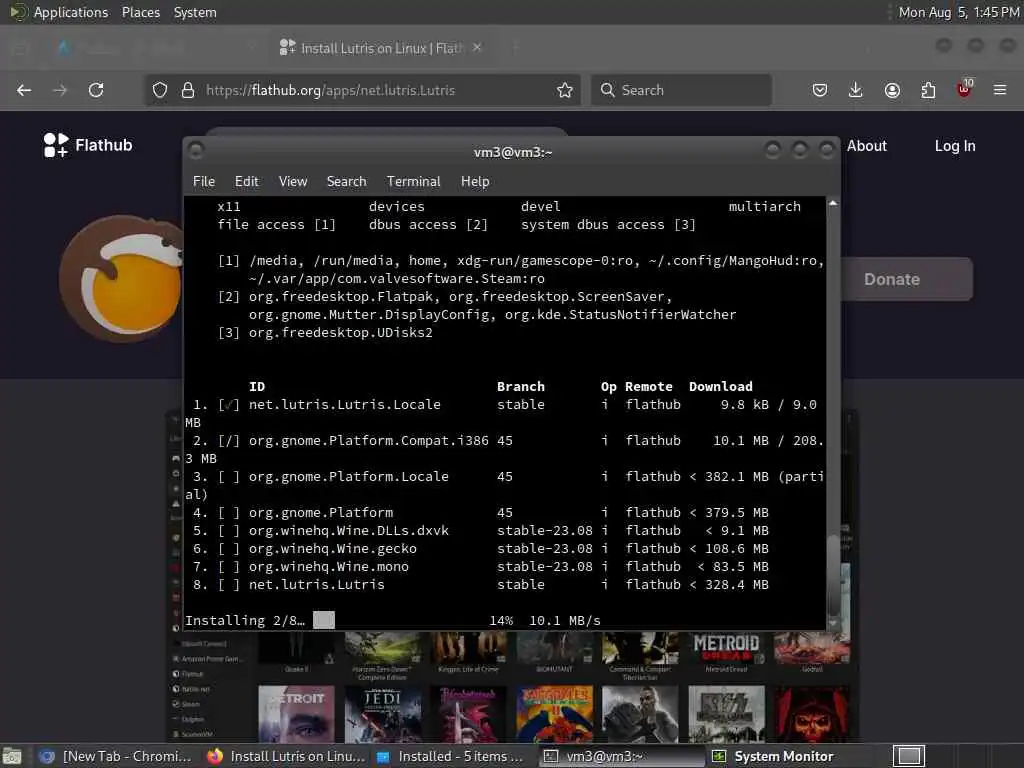Click the net.lutris.Lutris.Locale row text
1024x768 pixels.
click(345, 404)
